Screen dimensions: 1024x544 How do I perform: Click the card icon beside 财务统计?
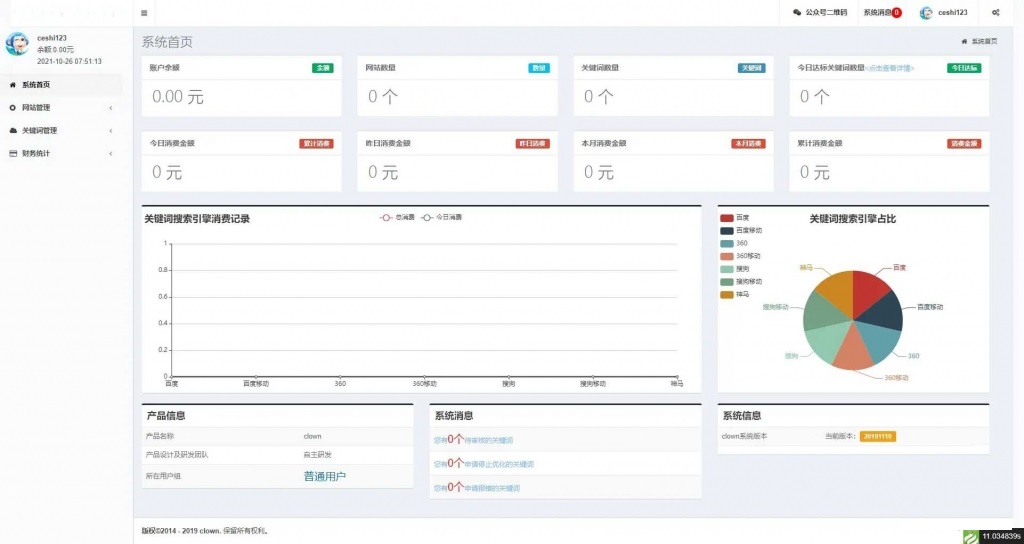(x=12, y=153)
